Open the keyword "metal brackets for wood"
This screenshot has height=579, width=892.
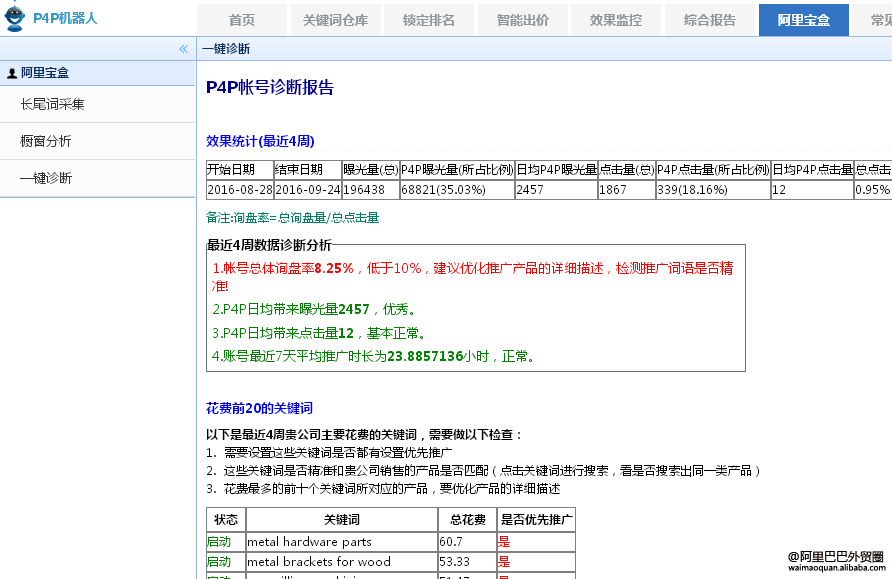(x=319, y=561)
